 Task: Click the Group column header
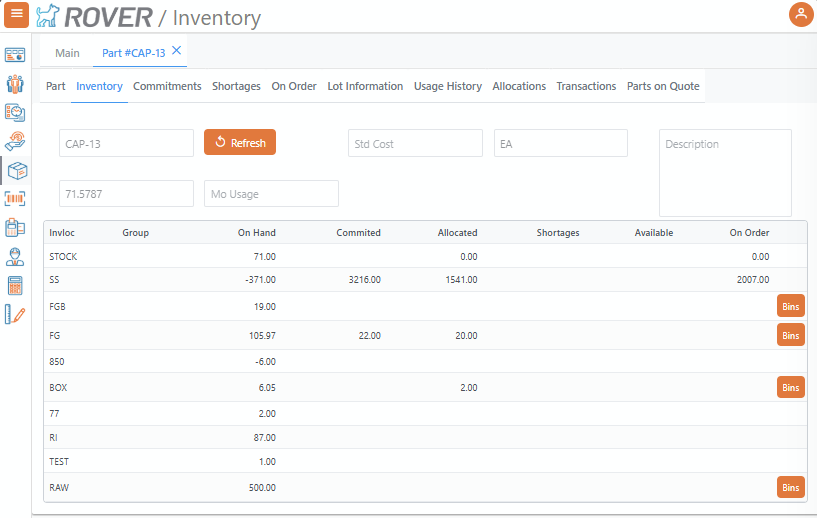coord(135,233)
